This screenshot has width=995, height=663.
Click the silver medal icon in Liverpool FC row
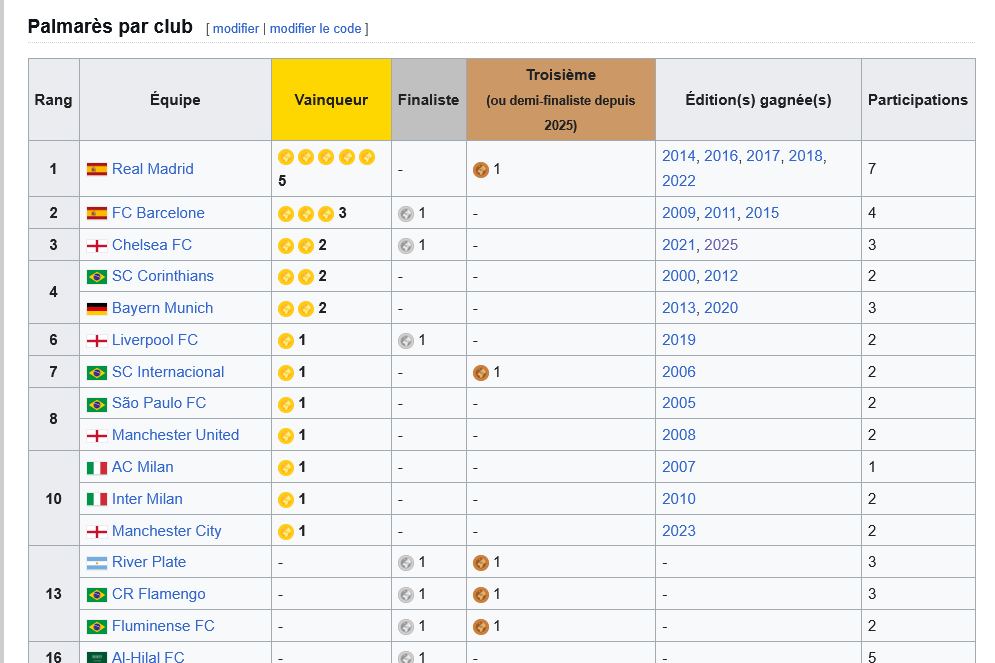point(406,341)
